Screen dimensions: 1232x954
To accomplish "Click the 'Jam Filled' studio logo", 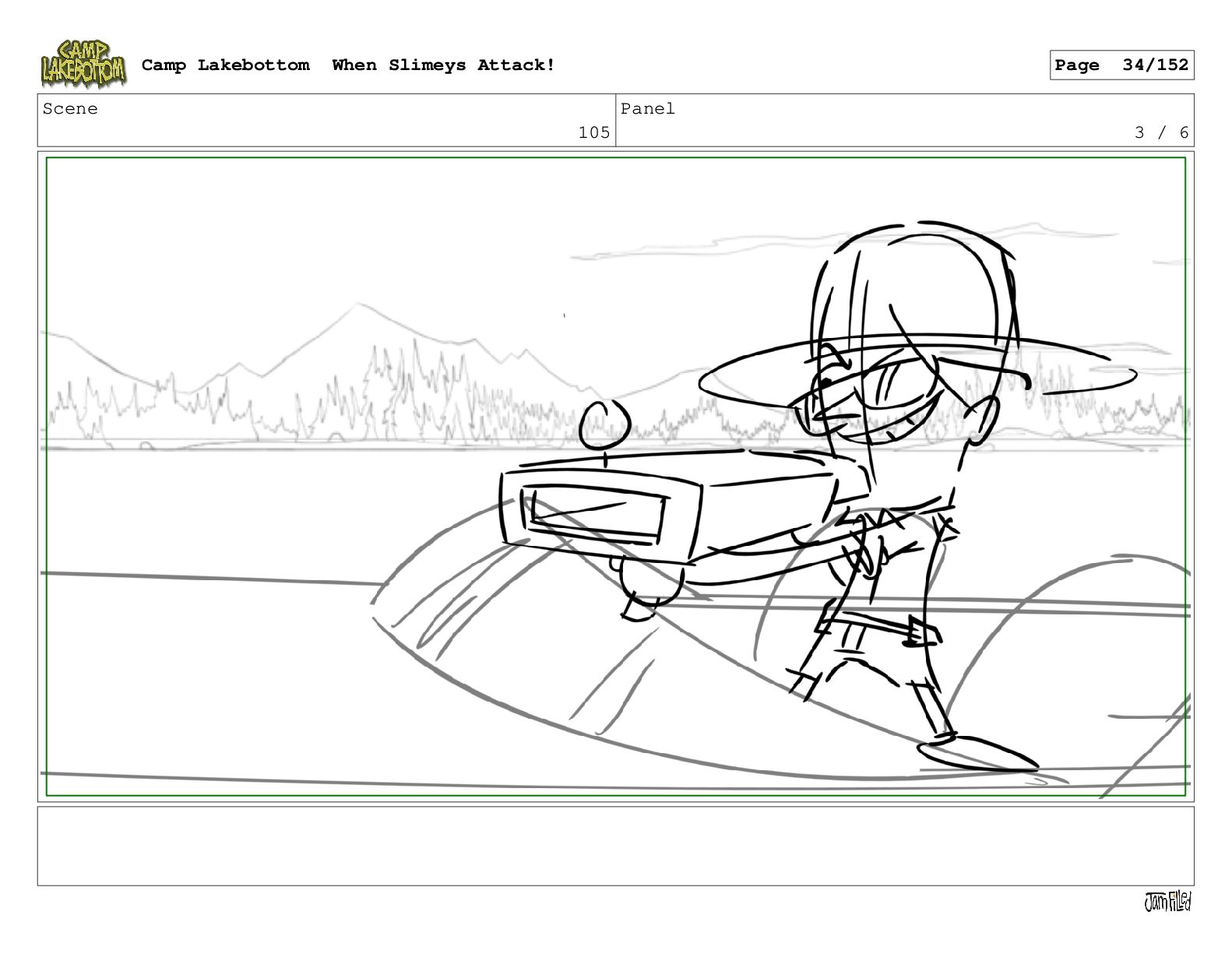I will point(1167,902).
